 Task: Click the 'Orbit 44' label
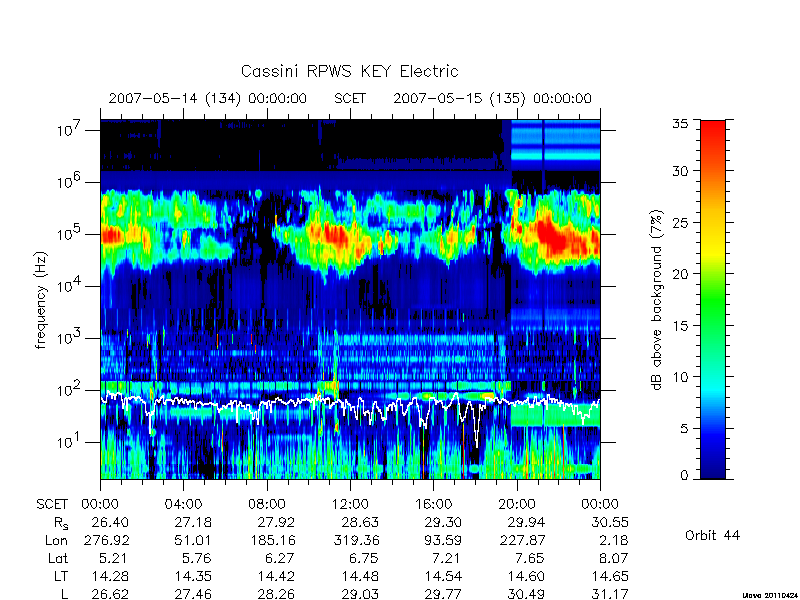712,535
